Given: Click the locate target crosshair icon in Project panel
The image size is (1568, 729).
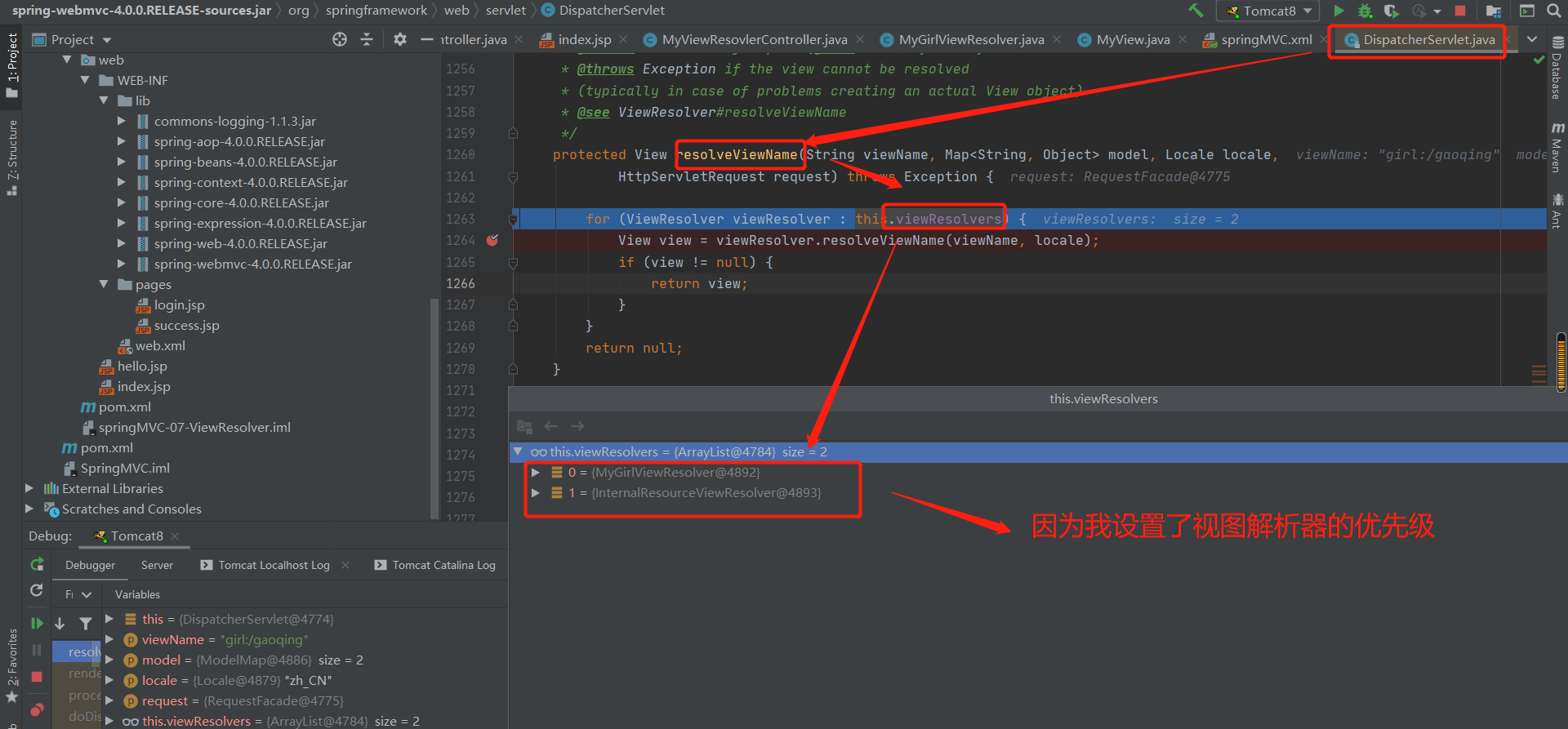Looking at the screenshot, I should (x=340, y=39).
